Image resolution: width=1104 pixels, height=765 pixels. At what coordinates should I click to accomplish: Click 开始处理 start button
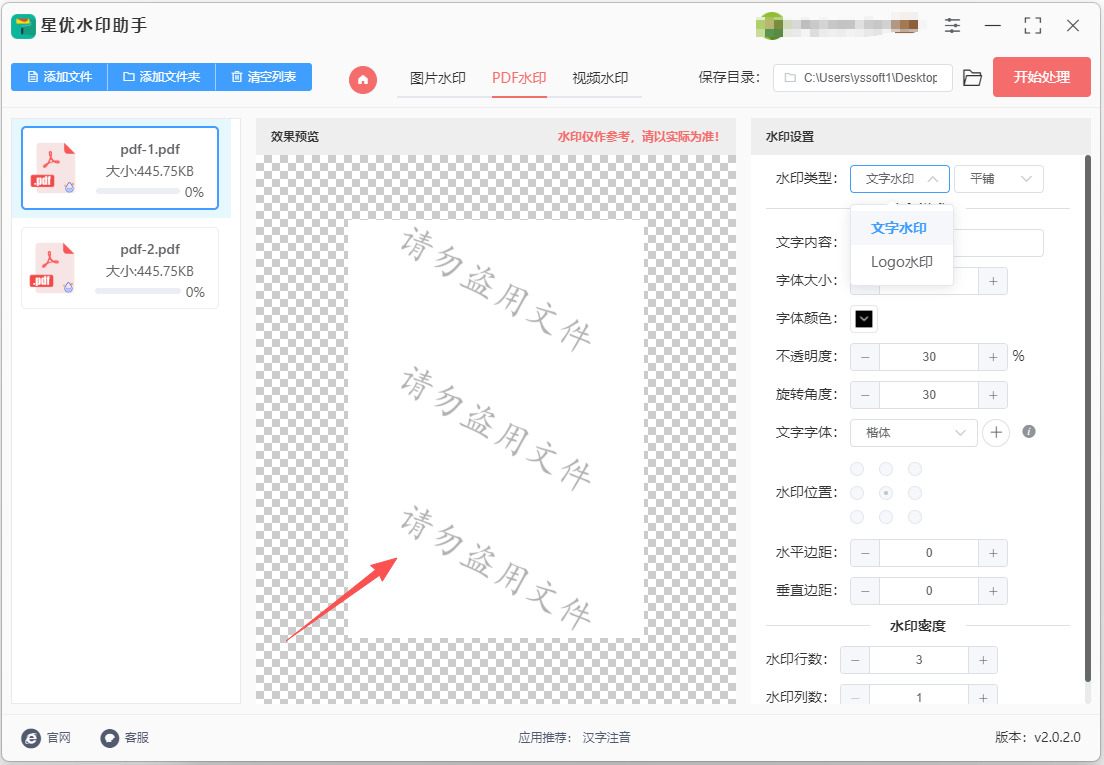[1041, 77]
